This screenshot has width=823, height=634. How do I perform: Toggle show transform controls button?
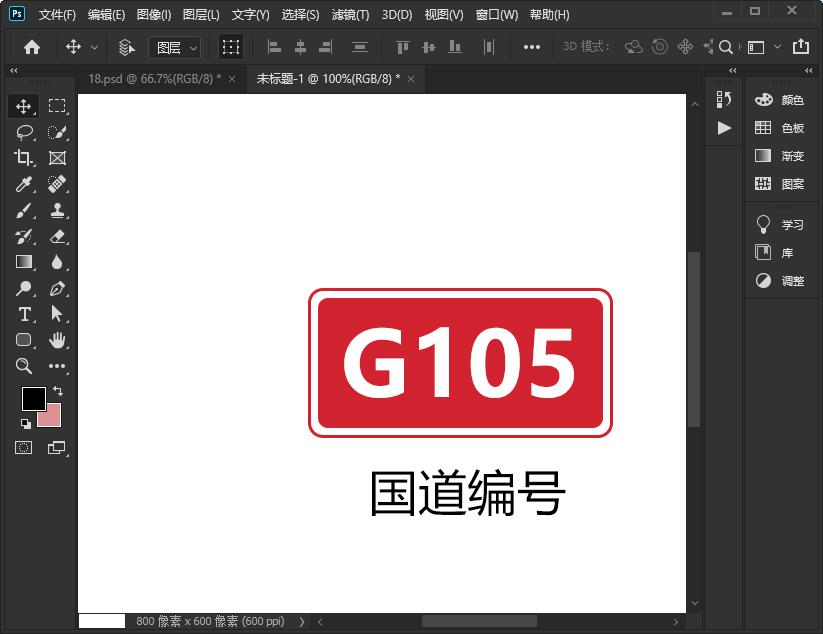(x=231, y=47)
